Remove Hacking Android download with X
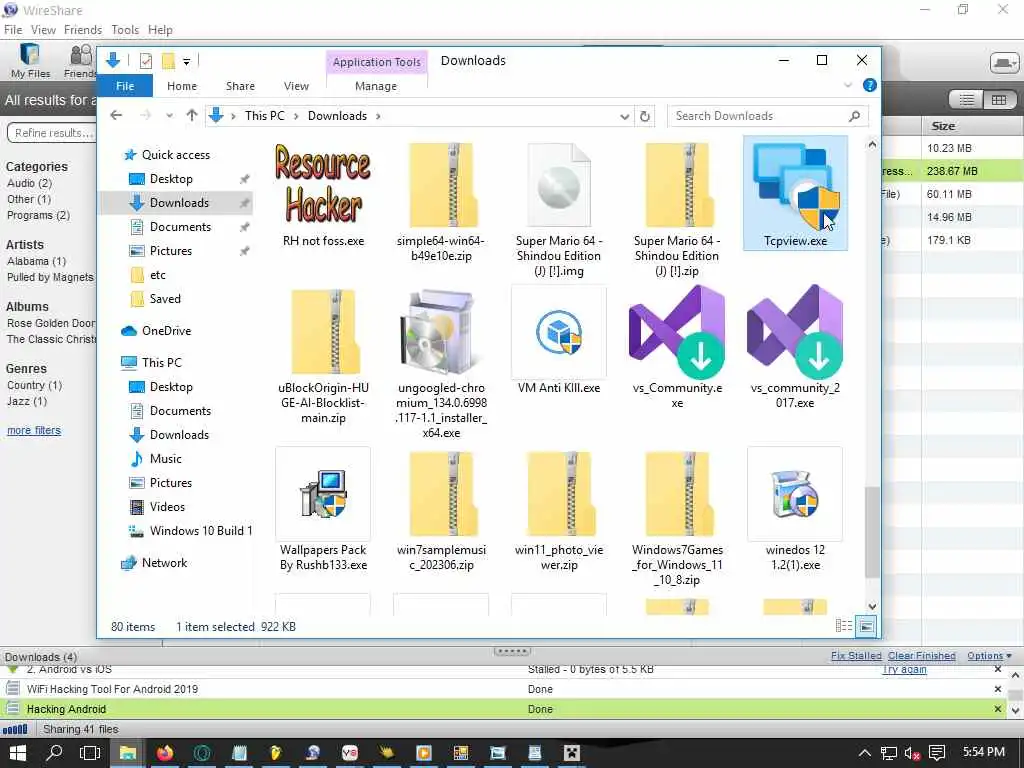 [x=997, y=709]
